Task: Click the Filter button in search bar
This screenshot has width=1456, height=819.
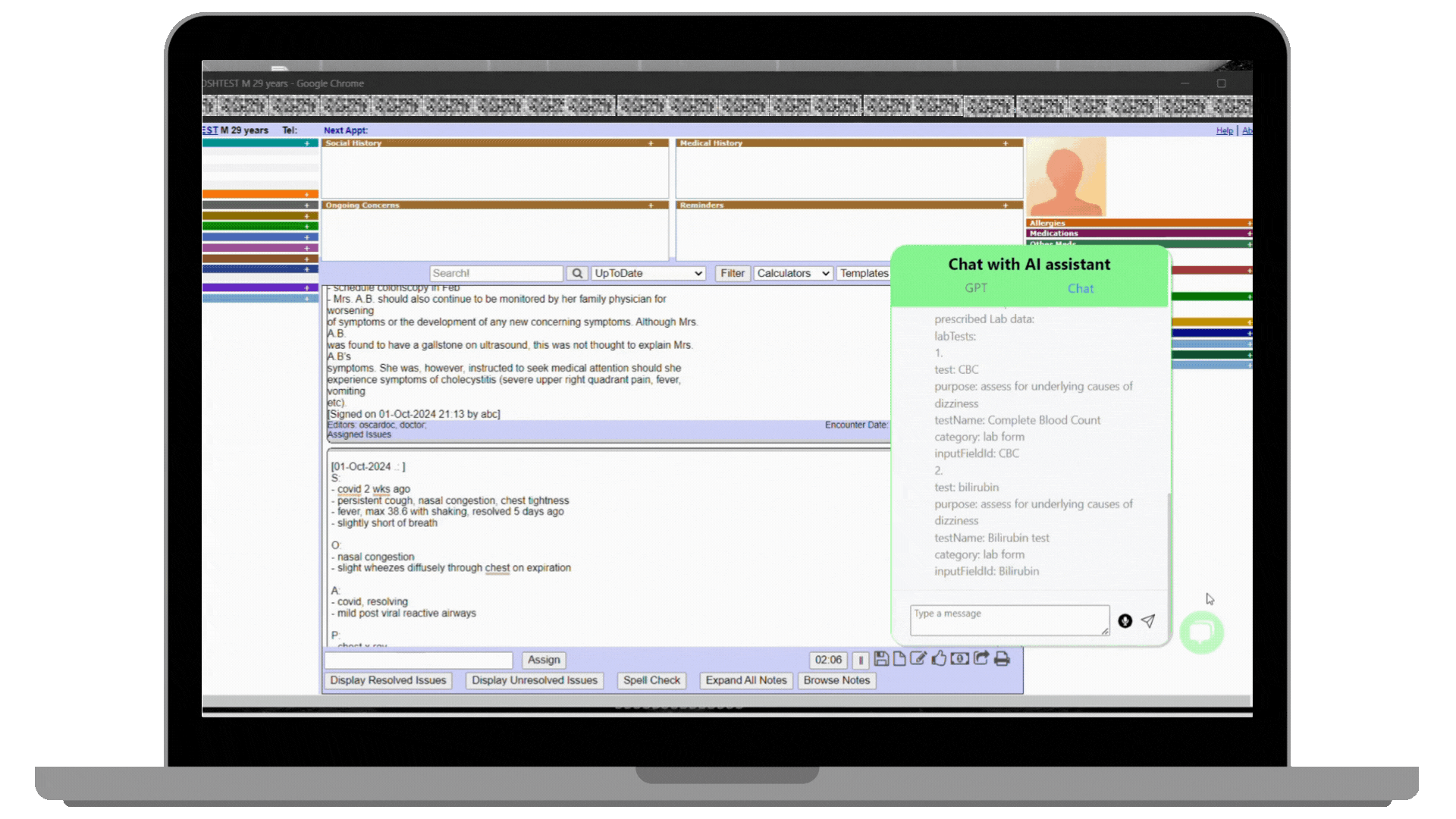Action: click(x=730, y=273)
